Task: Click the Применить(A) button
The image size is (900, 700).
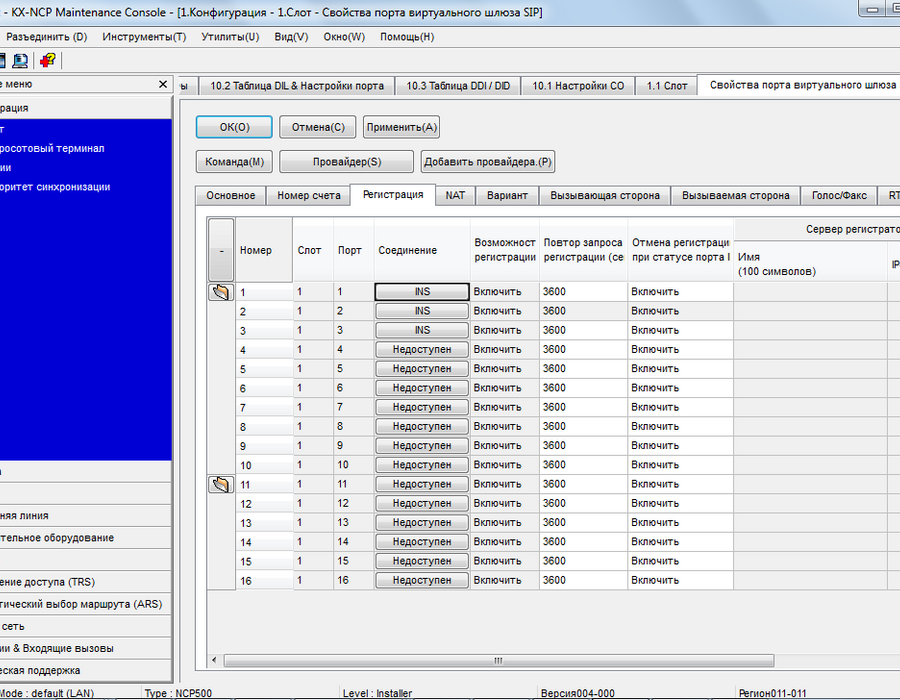Action: pyautogui.click(x=402, y=127)
